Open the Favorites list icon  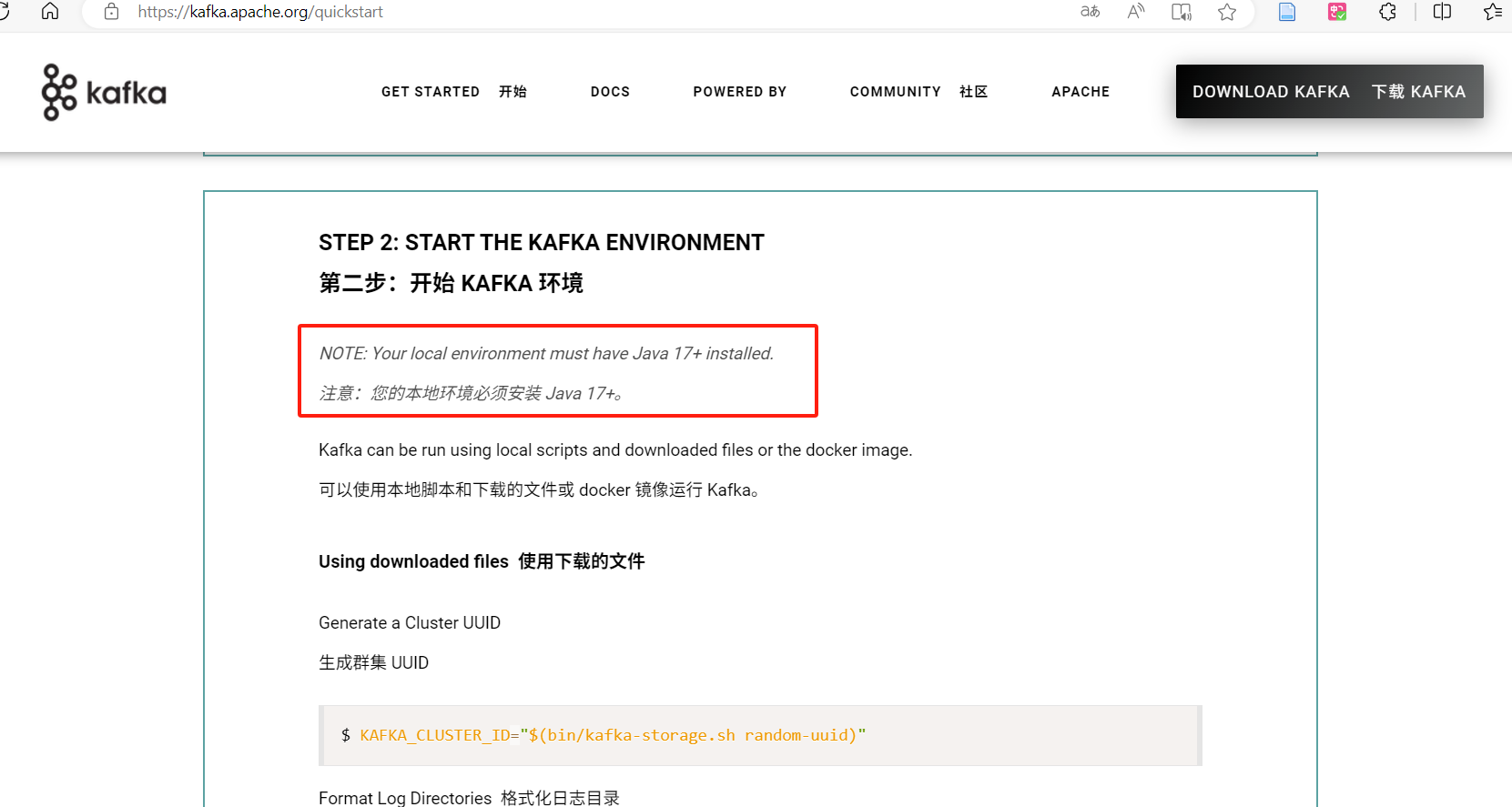coord(1492,12)
